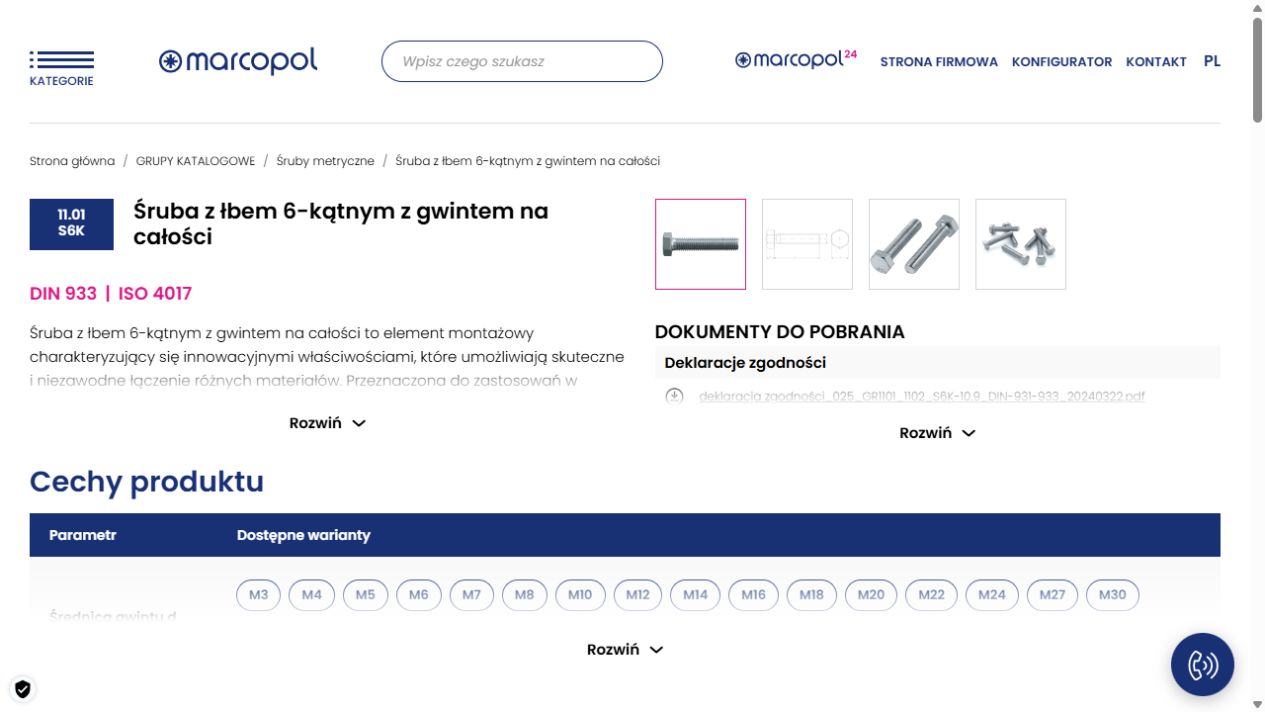Select the M10 thread variant
This screenshot has width=1265, height=712.
580,595
